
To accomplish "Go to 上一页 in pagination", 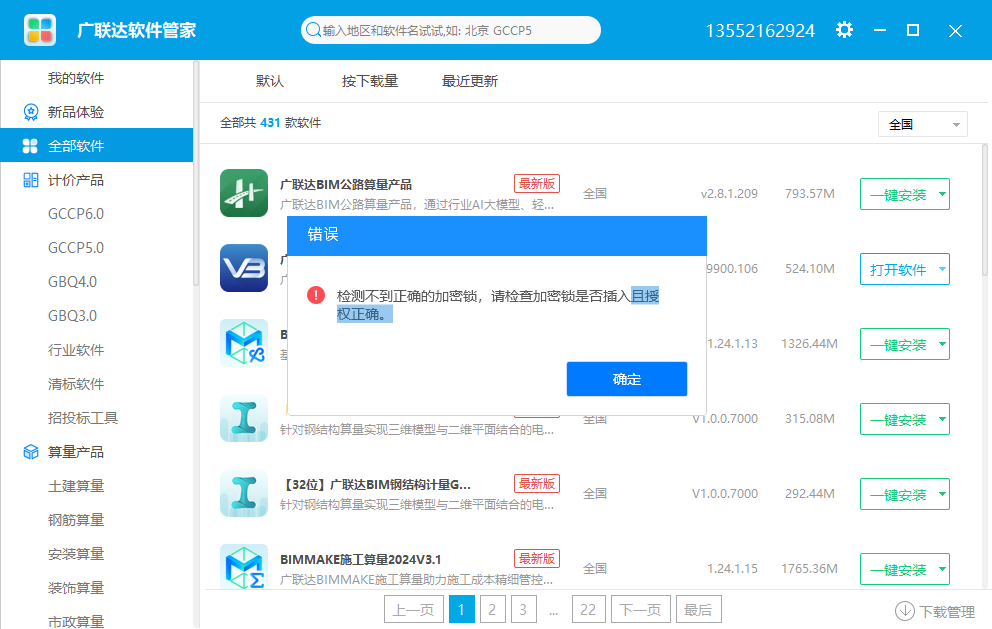I will (x=414, y=609).
